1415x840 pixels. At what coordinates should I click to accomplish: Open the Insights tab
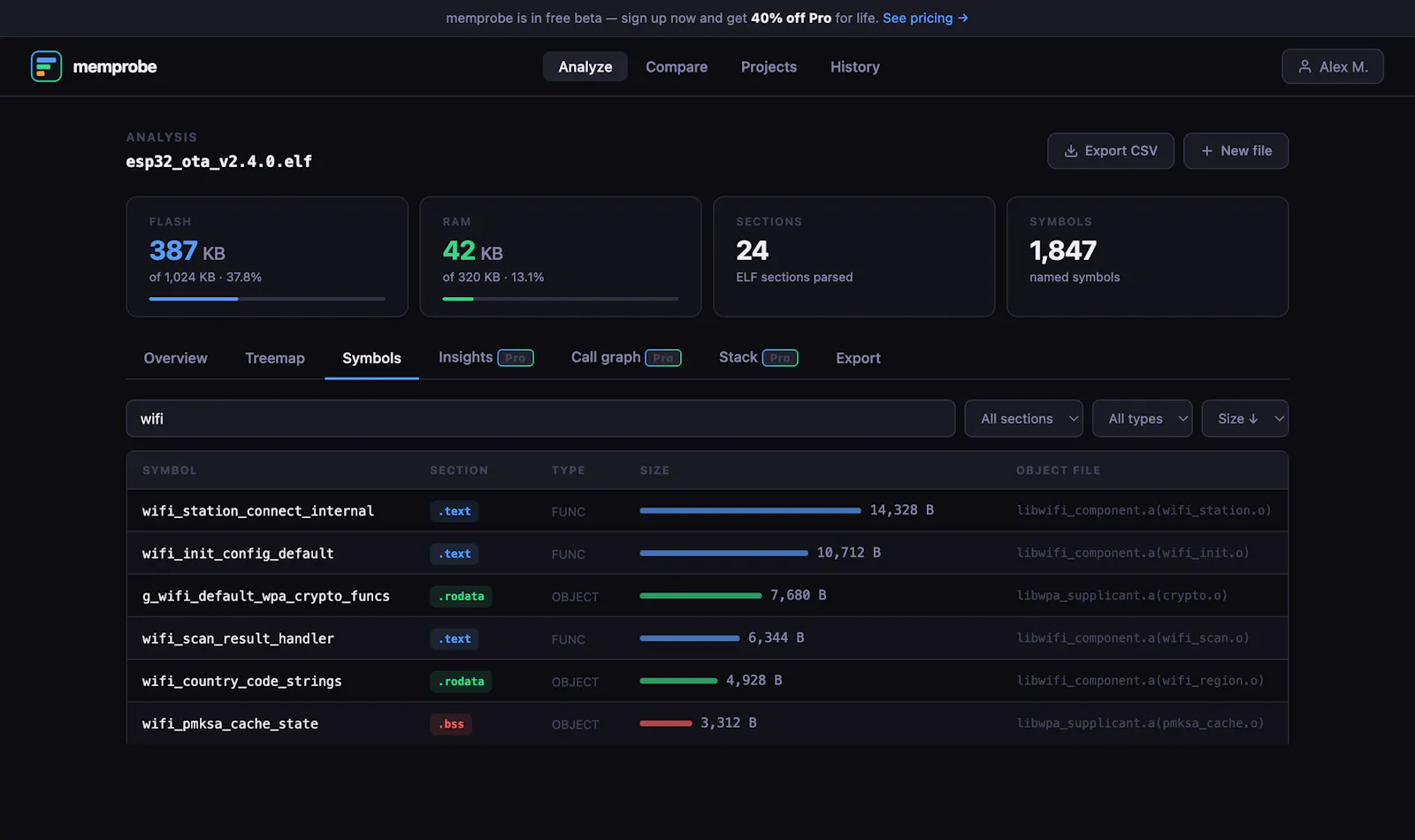[486, 357]
